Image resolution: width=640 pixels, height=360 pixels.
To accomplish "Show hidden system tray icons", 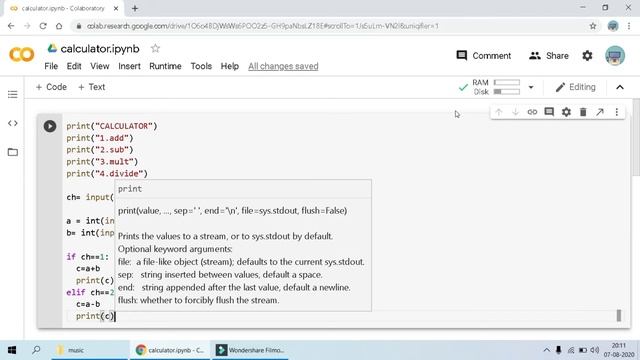I will (547, 350).
